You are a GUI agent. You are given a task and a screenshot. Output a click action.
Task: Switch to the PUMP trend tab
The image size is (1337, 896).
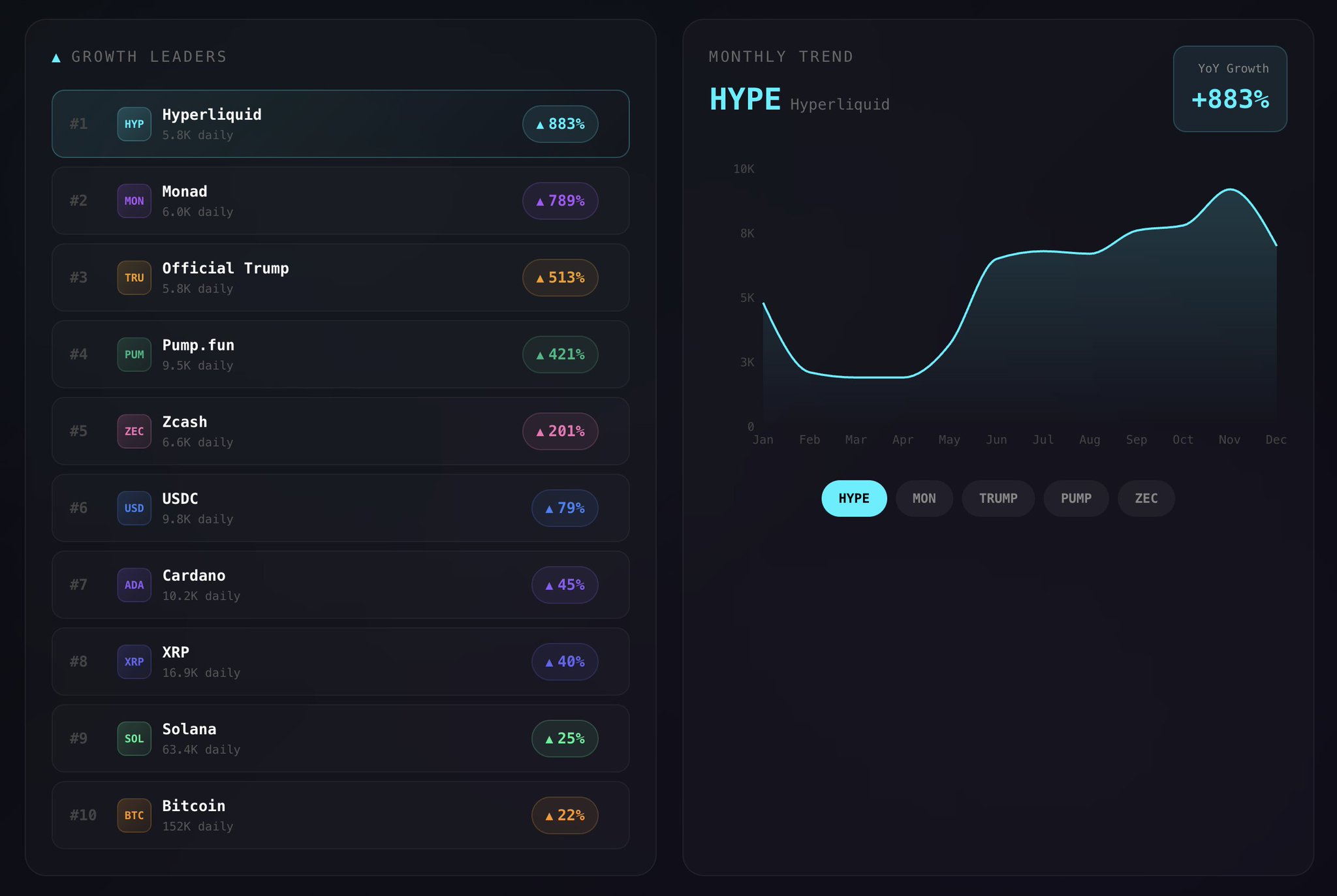pos(1076,498)
